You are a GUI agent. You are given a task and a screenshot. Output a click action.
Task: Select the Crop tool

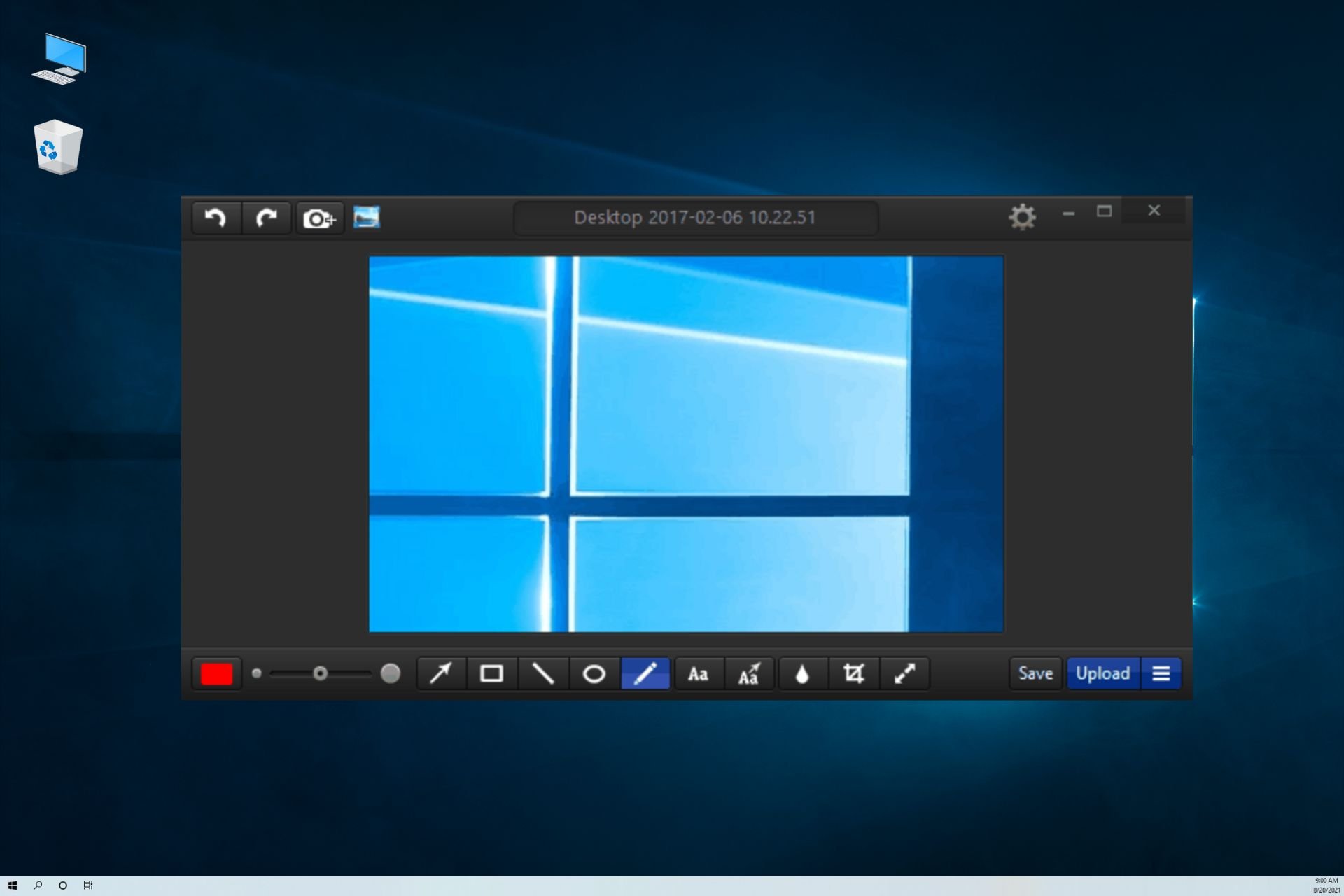[x=853, y=673]
